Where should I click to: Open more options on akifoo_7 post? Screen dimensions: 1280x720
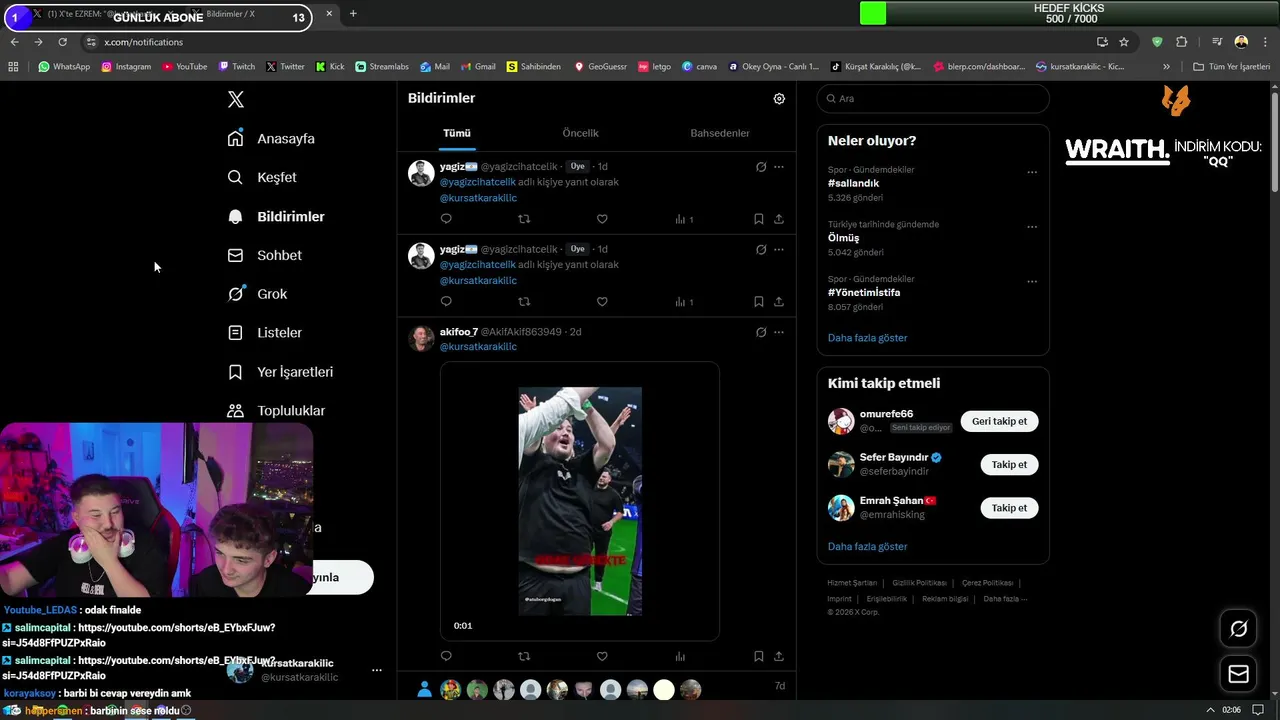point(779,332)
